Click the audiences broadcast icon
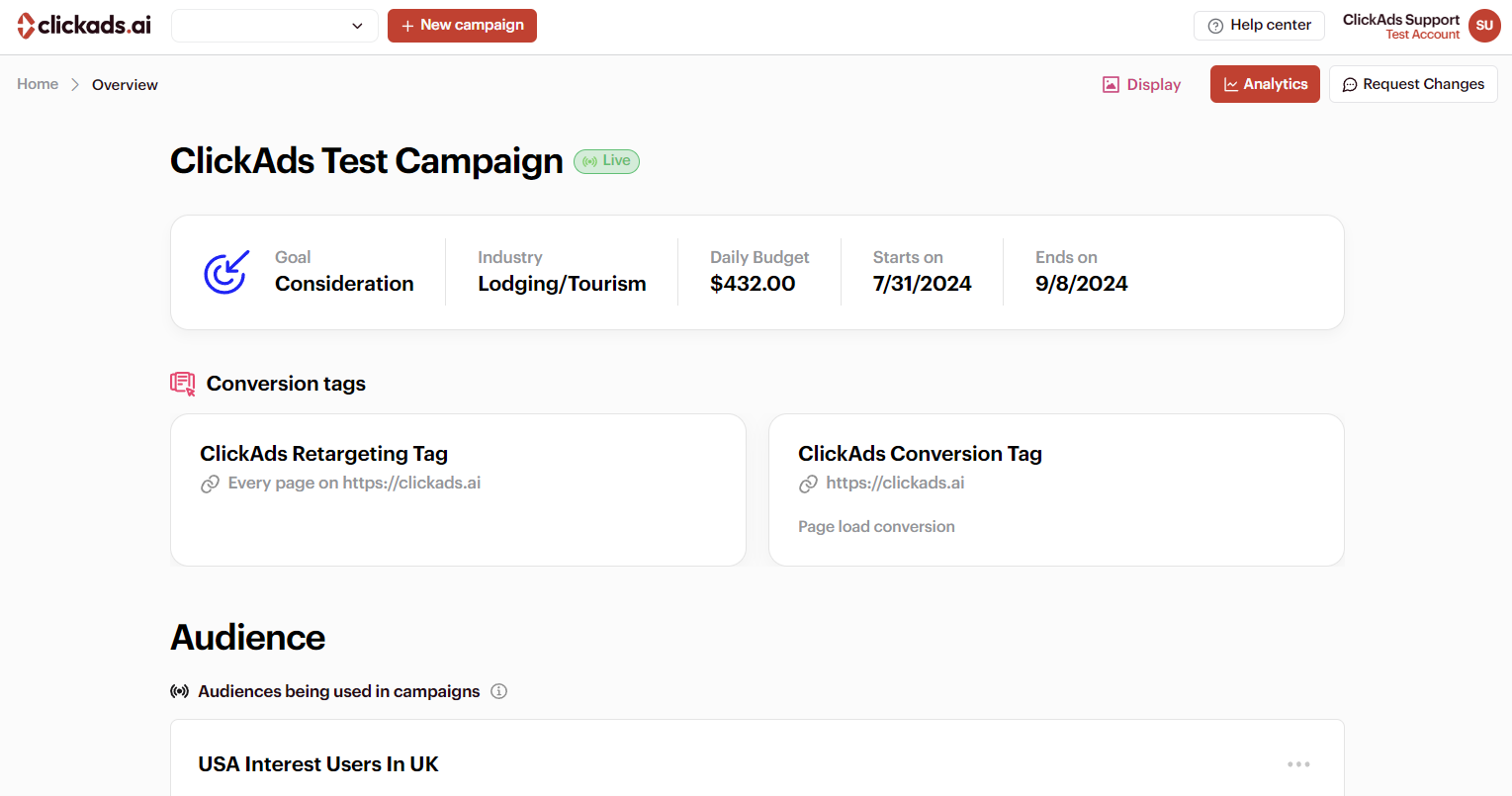The width and height of the screenshot is (1512, 796). (x=179, y=691)
